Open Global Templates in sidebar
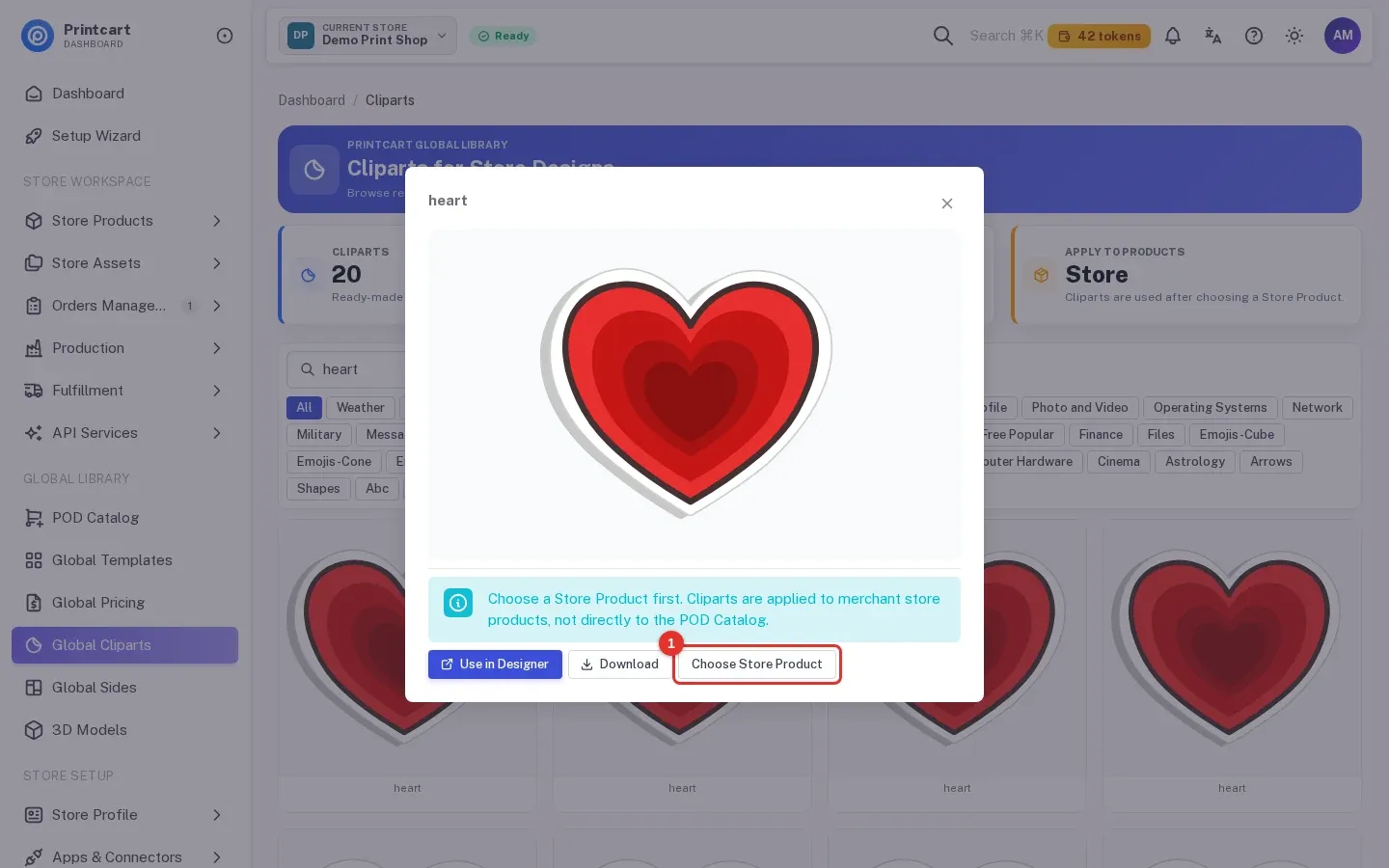This screenshot has height=868, width=1389. click(124, 560)
